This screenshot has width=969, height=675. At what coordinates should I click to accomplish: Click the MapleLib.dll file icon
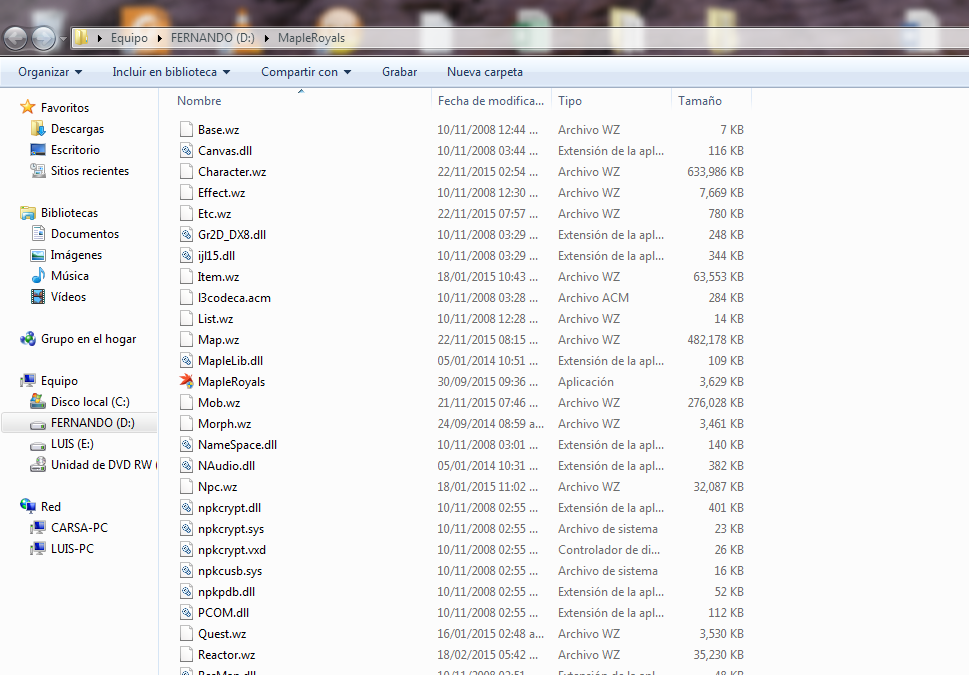pos(187,360)
